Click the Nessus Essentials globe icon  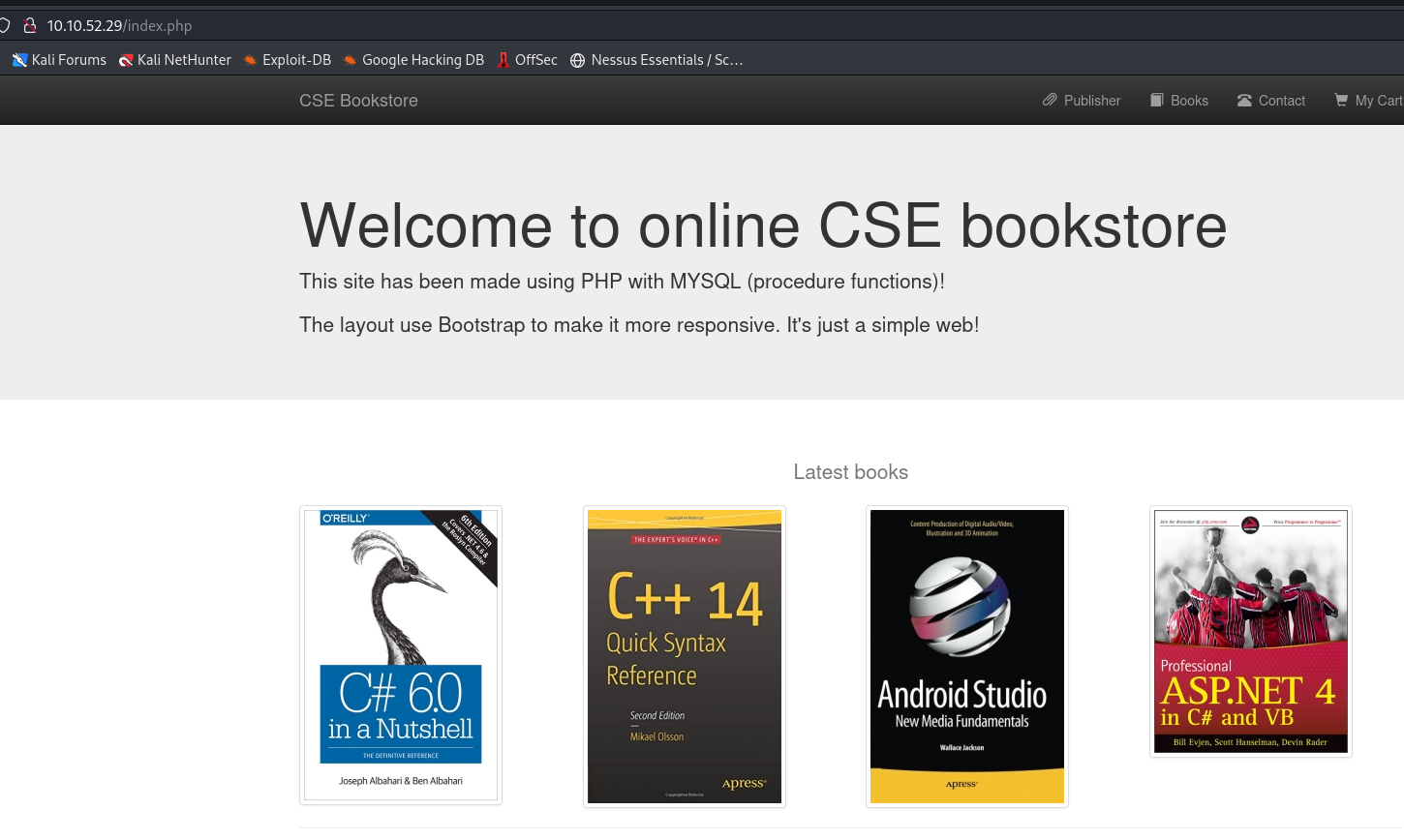click(x=578, y=60)
